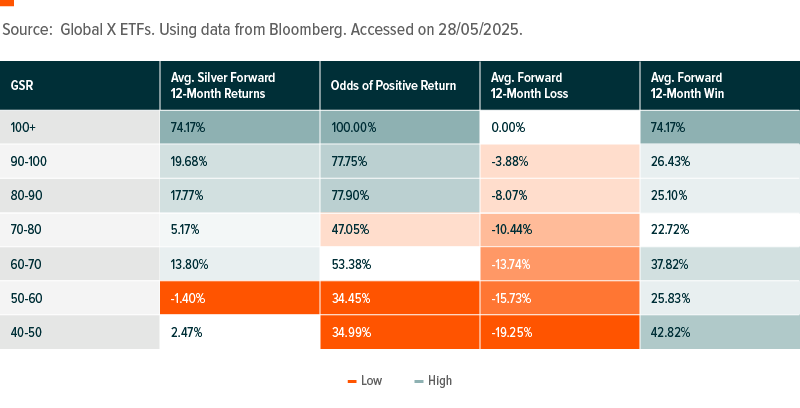Click the GSR column header

[x=24, y=85]
